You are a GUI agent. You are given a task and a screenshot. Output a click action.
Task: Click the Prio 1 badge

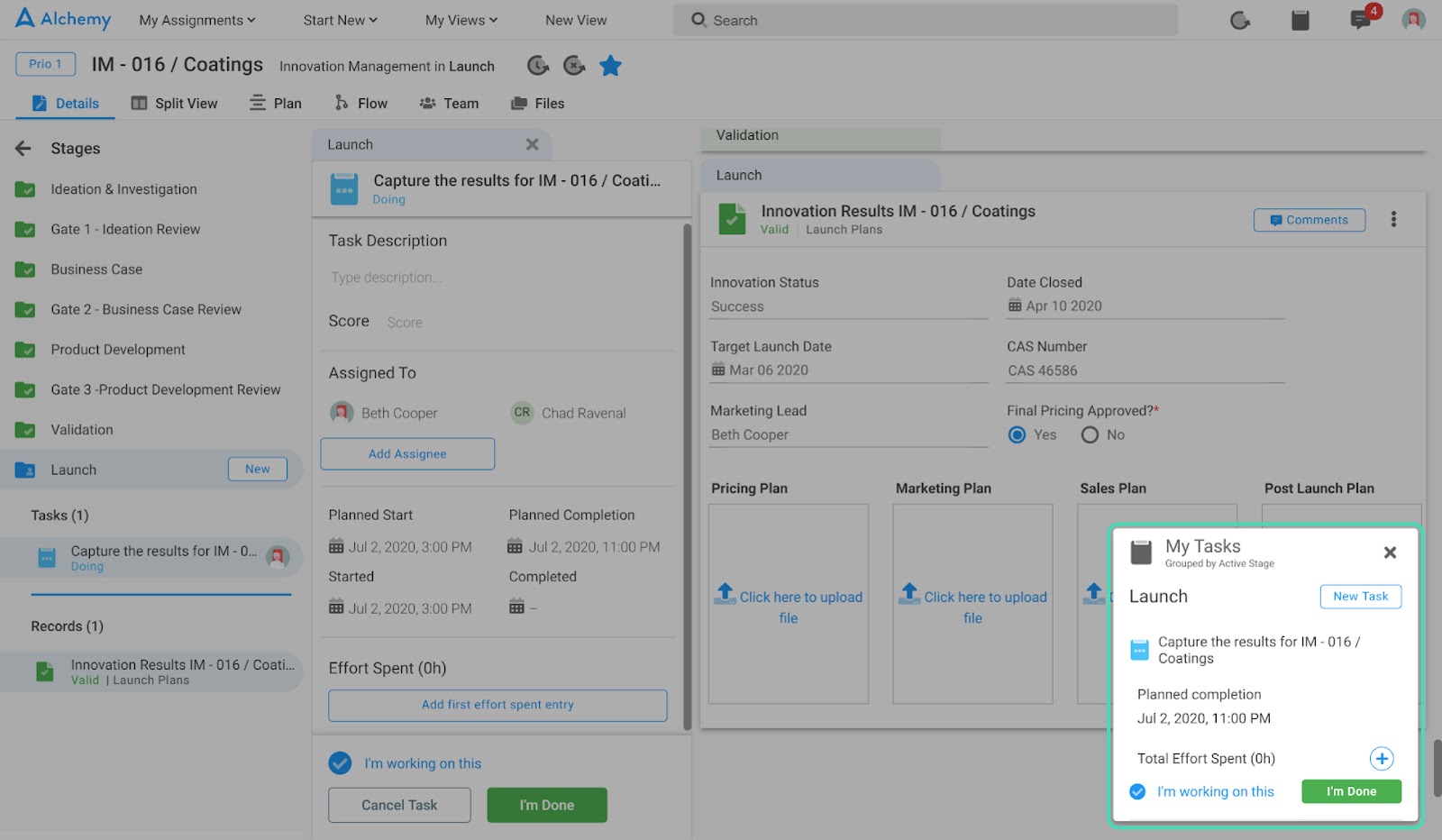[45, 64]
